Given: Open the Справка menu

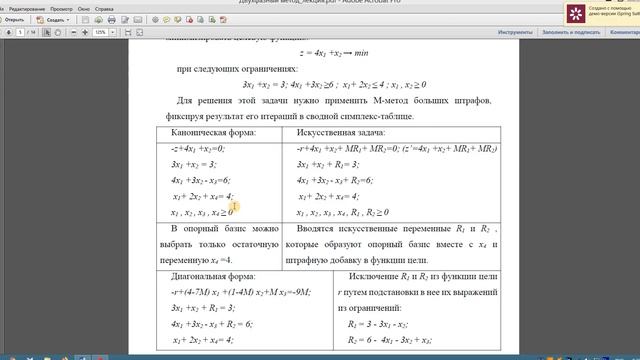Looking at the screenshot, I should (x=104, y=9).
